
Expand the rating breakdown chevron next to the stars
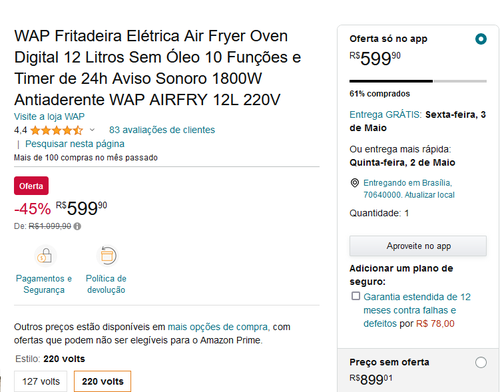pos(92,130)
